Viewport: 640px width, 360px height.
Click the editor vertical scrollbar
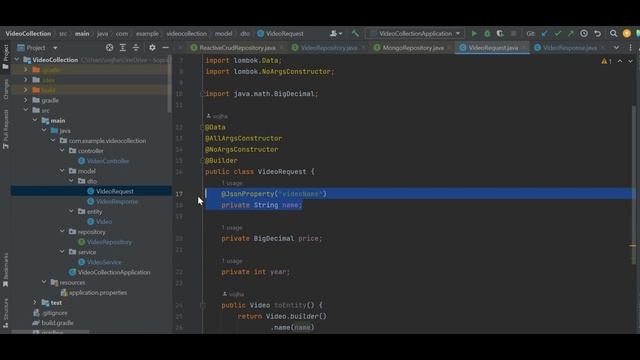click(x=634, y=184)
